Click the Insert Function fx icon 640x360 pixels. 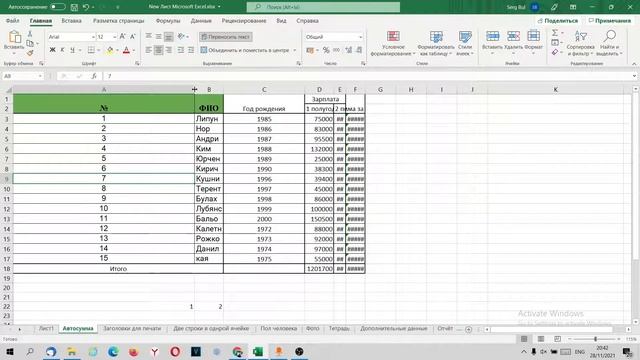coord(94,76)
